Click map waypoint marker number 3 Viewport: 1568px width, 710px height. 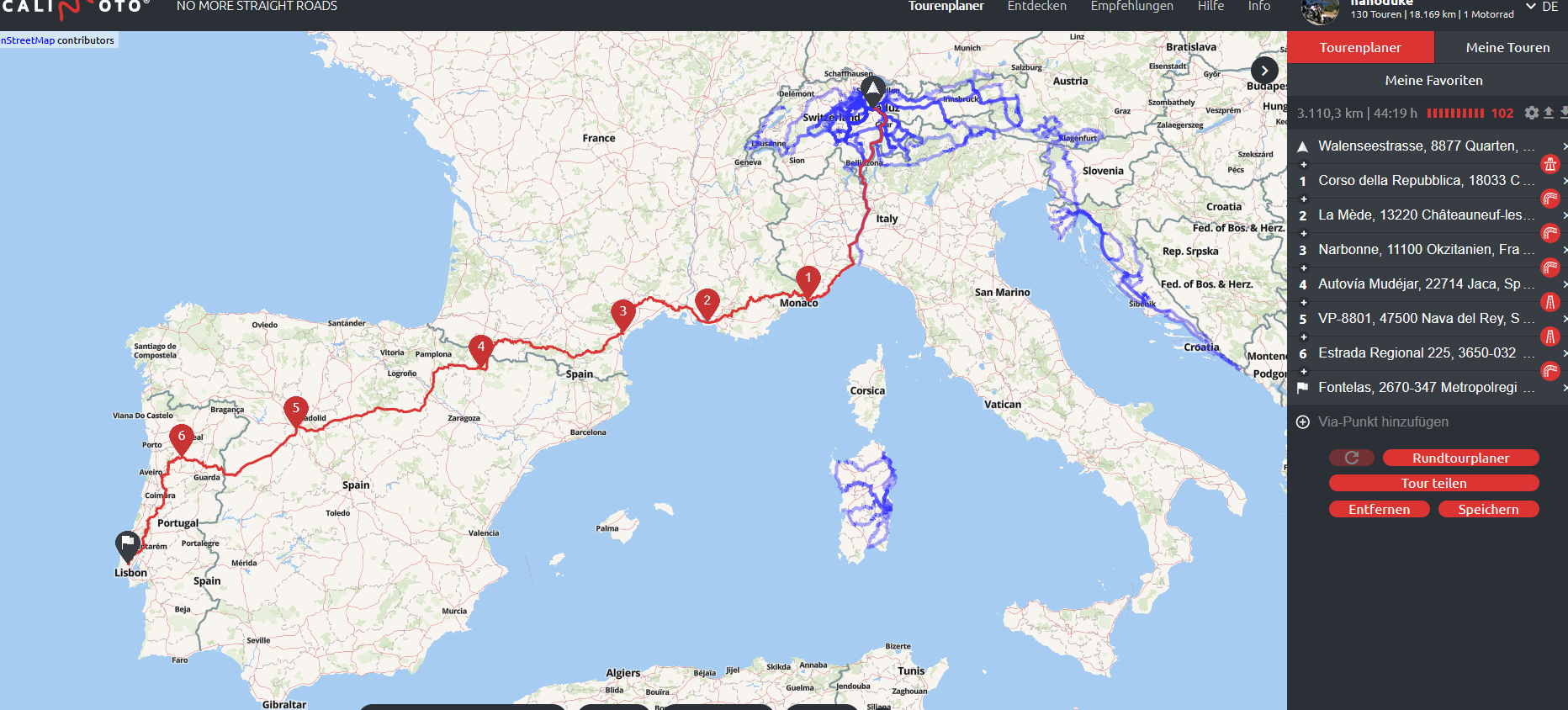622,312
